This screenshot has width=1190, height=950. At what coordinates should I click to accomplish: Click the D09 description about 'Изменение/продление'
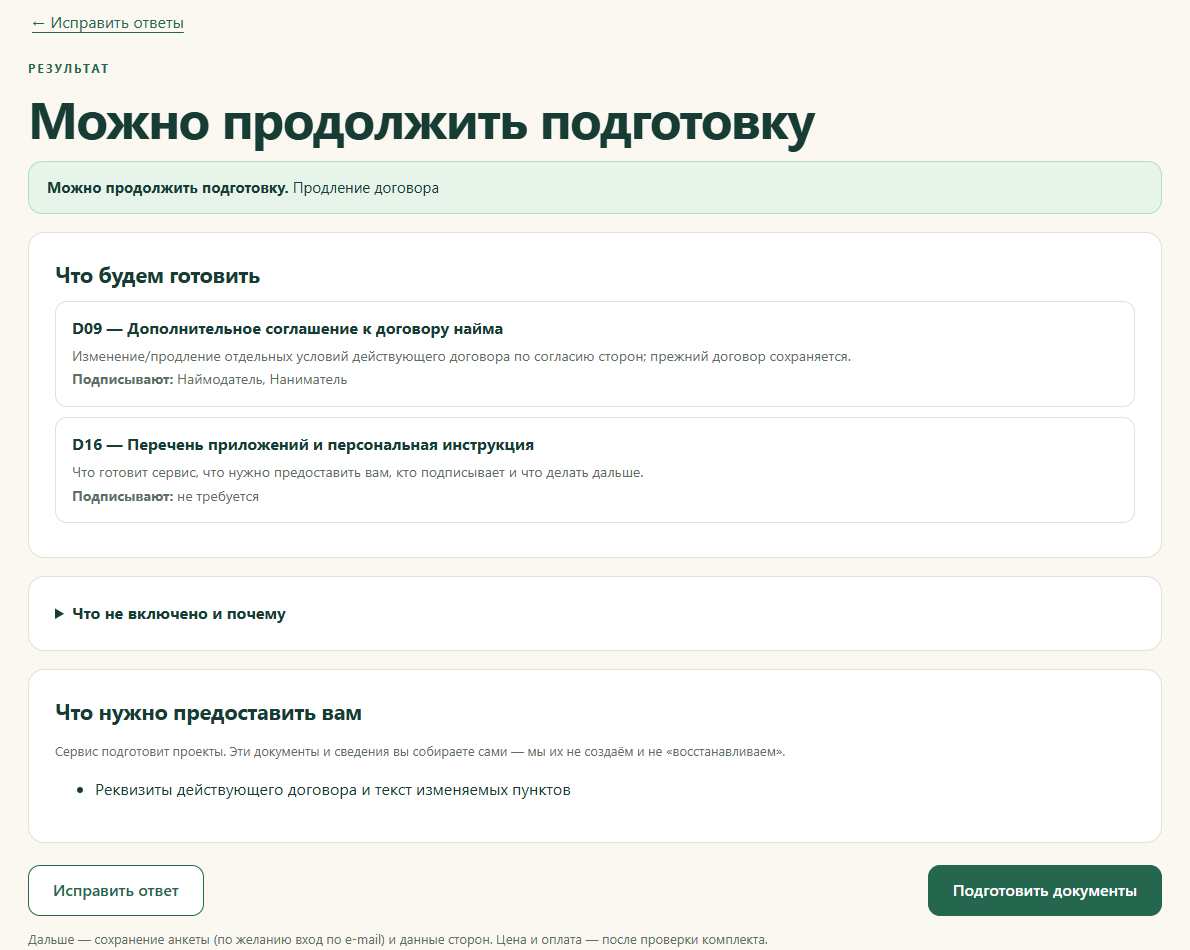461,356
